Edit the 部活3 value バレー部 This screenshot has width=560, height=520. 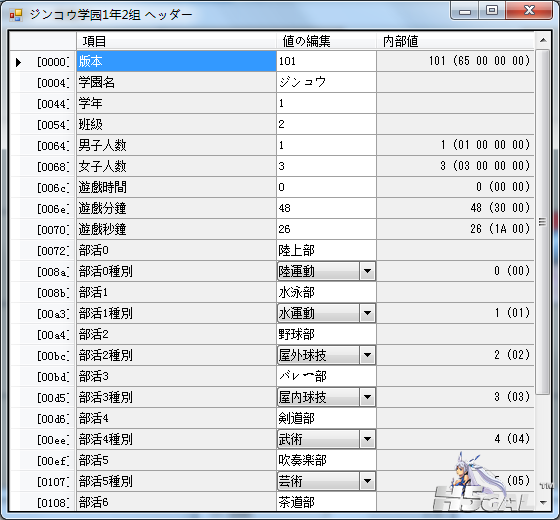coord(326,376)
